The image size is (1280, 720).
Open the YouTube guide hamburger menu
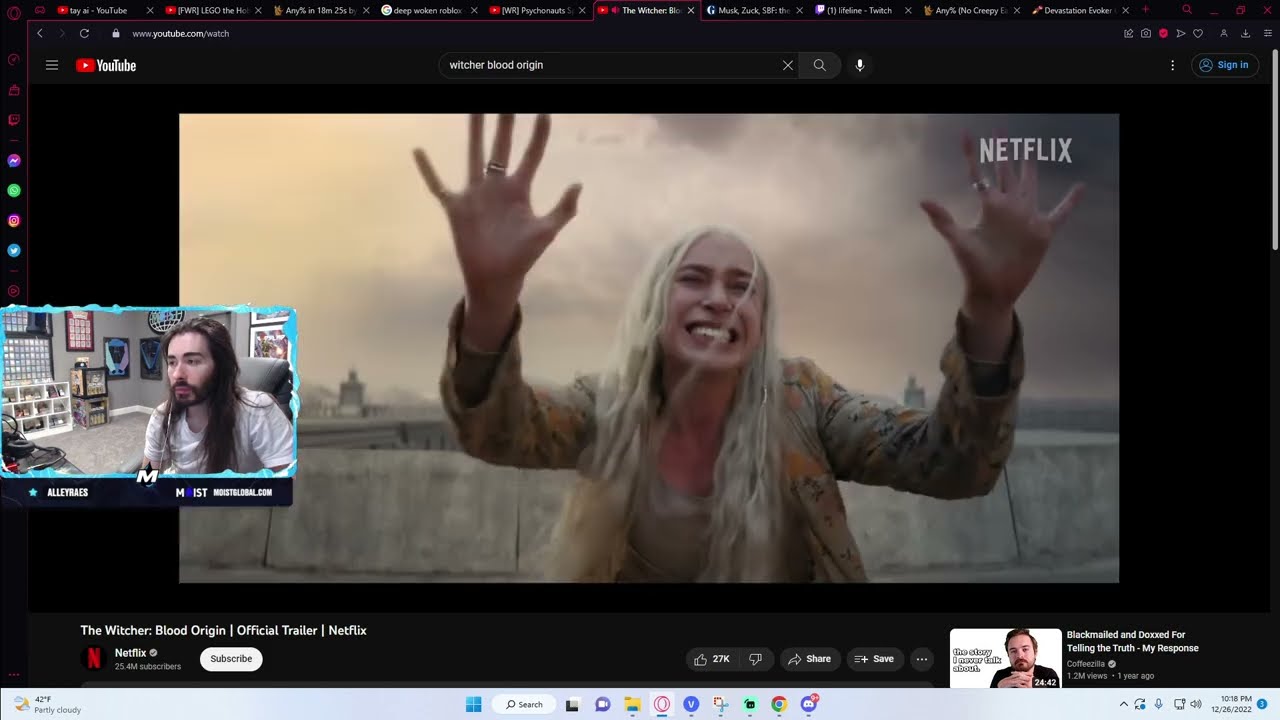[52, 65]
